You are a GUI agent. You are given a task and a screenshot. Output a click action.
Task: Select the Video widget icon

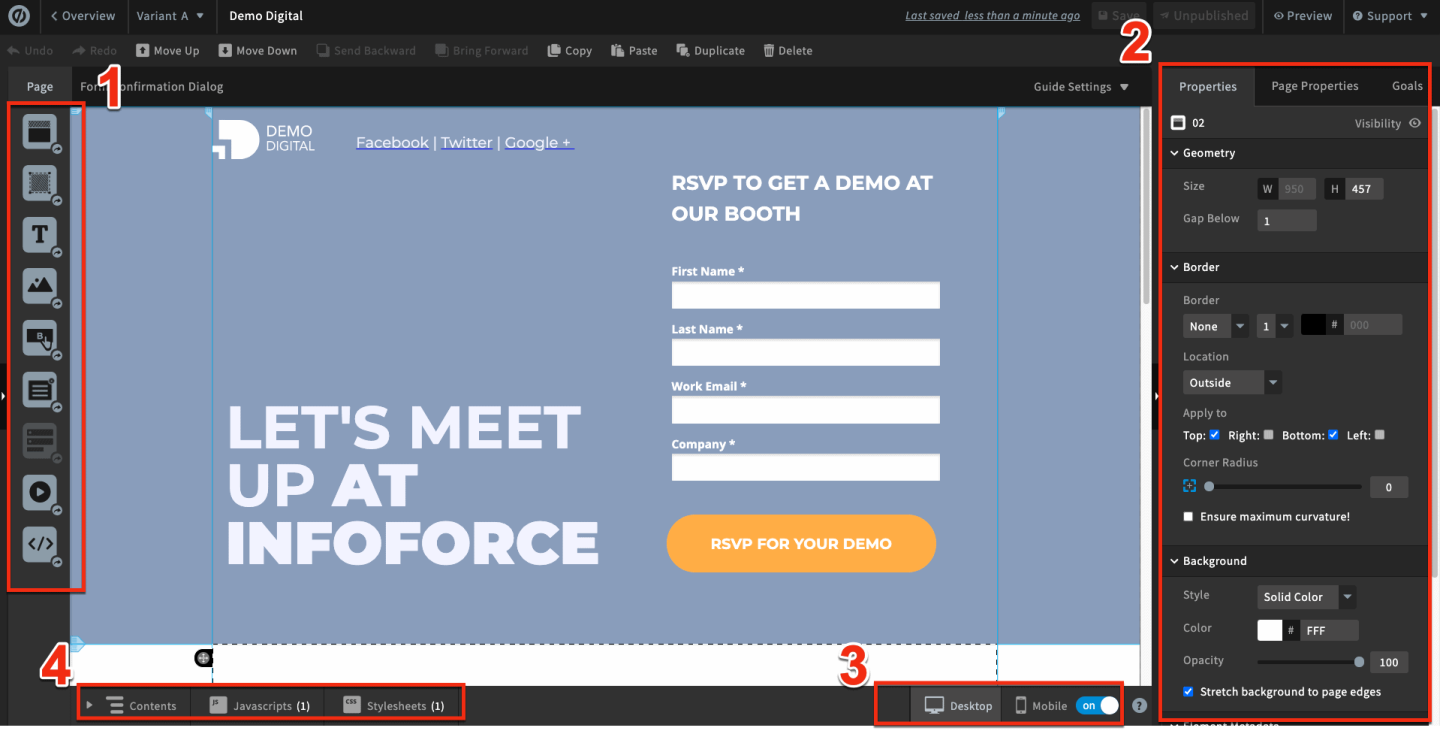click(x=40, y=492)
